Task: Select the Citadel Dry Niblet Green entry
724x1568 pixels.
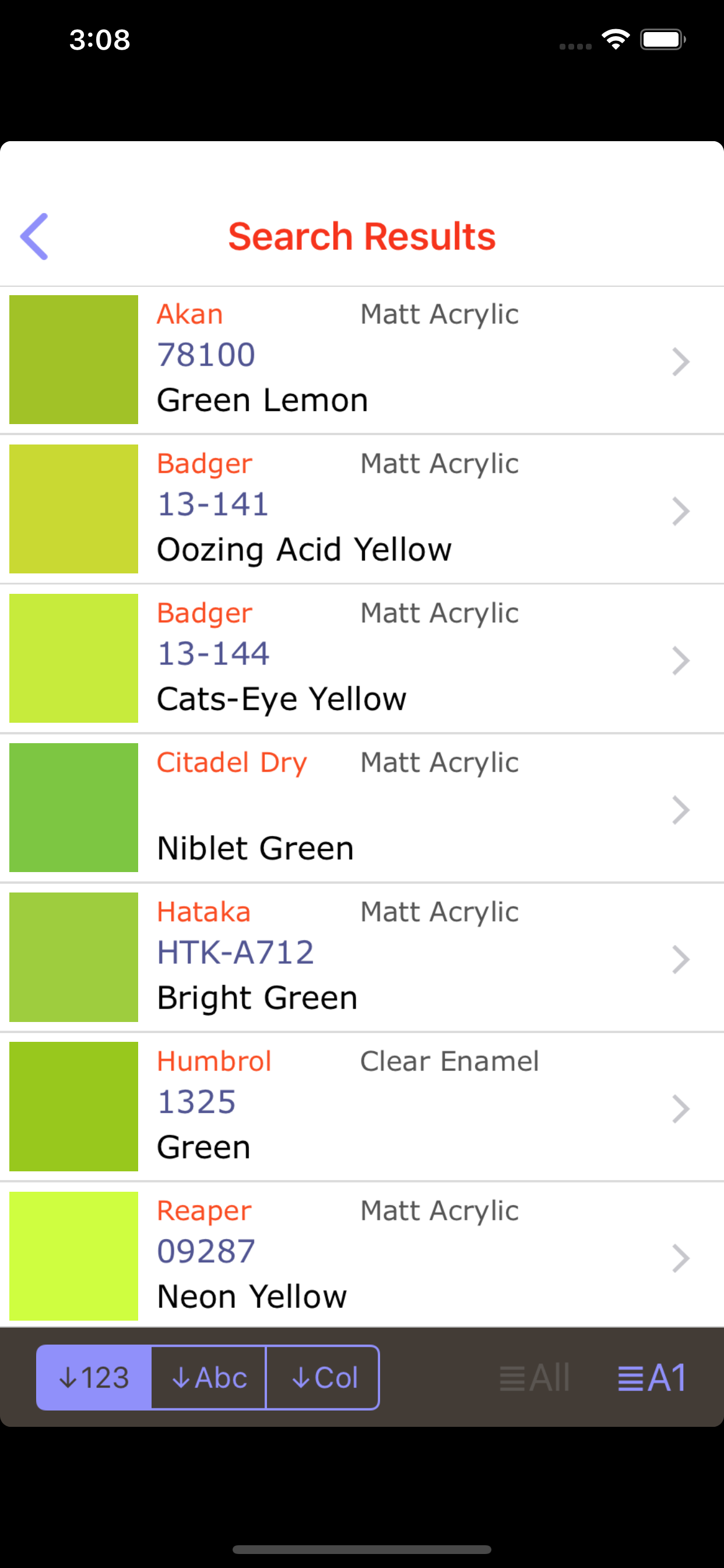Action: tap(362, 808)
